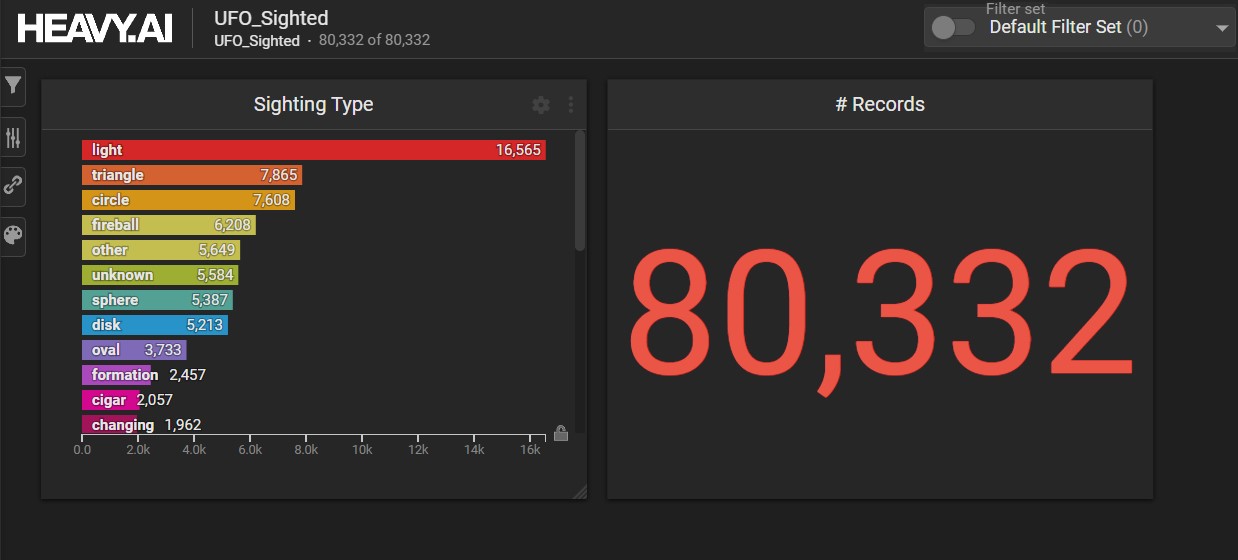Open the filter panel funnel icon
This screenshot has height=560, width=1238.
coord(13,86)
